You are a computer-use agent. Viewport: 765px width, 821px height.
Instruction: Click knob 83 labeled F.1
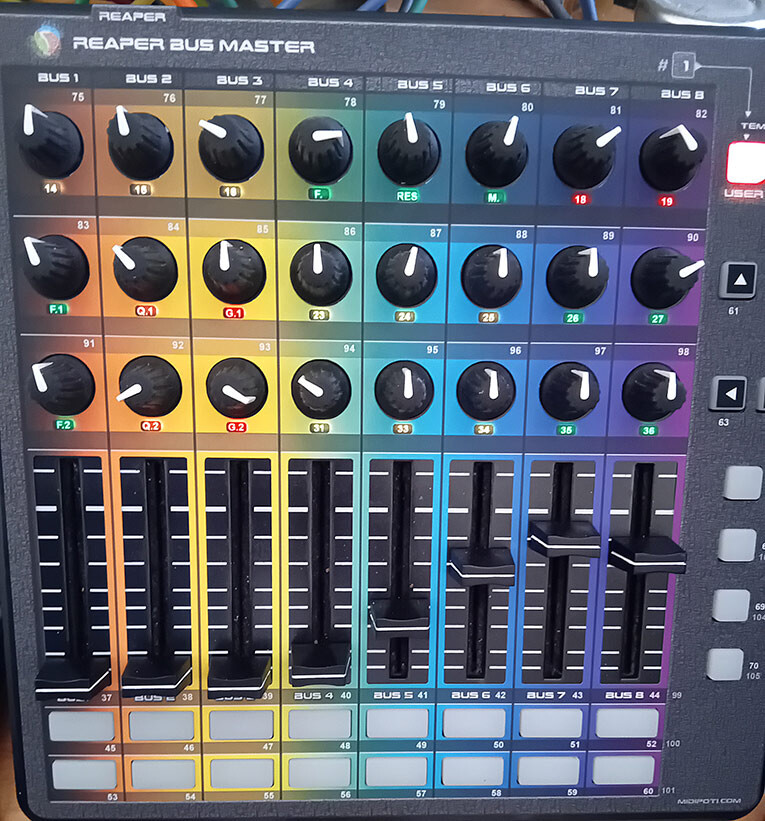[56, 268]
